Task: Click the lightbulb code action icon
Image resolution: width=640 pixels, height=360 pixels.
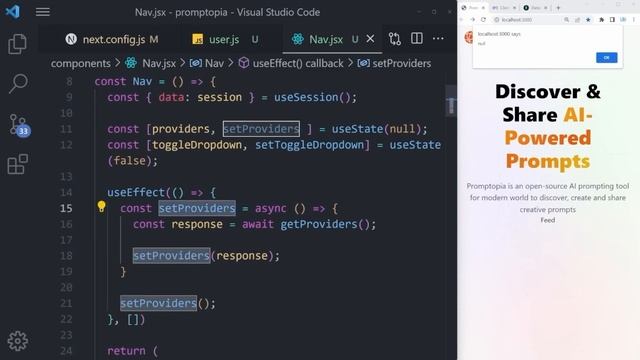Action: tap(101, 207)
